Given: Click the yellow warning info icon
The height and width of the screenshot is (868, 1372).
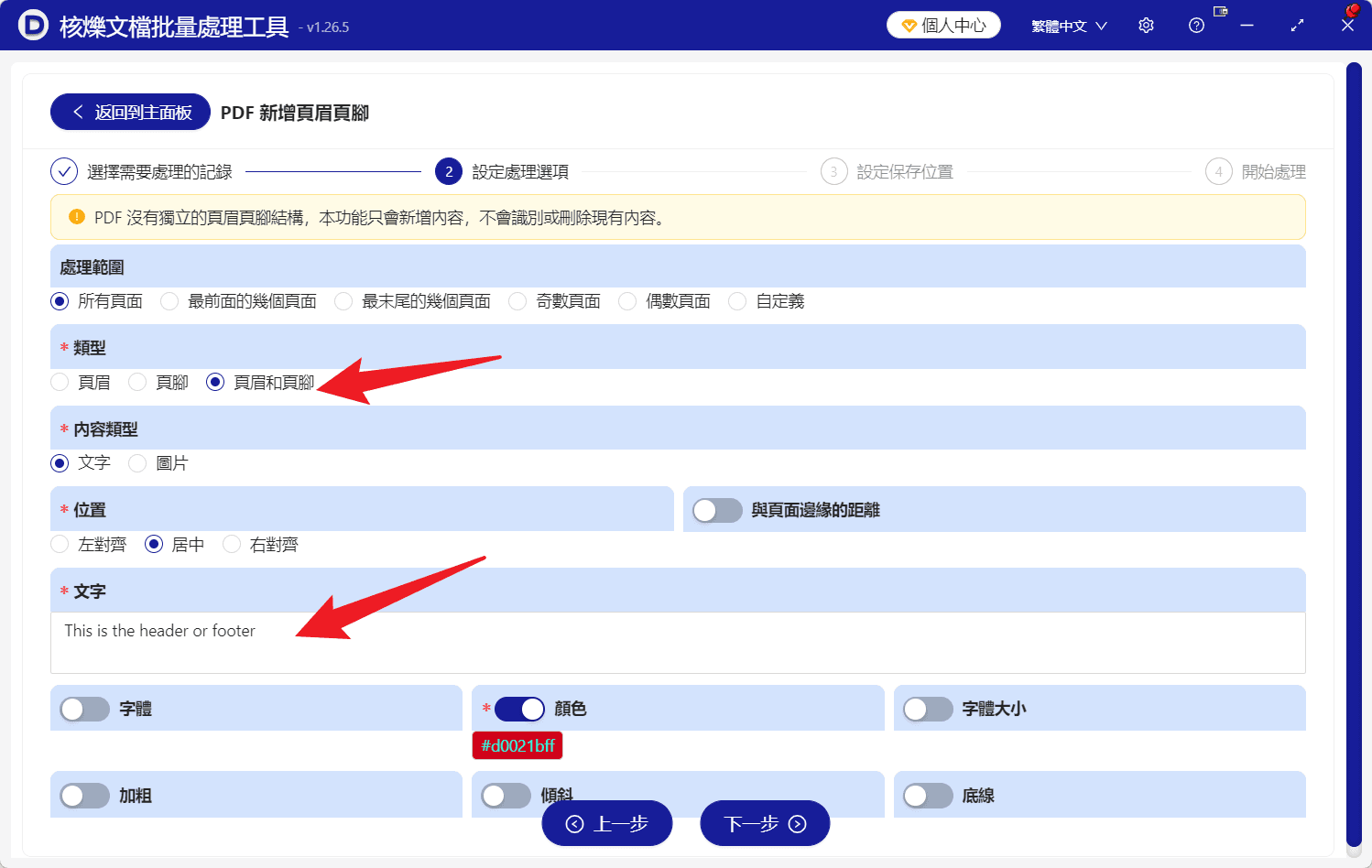Looking at the screenshot, I should point(77,217).
